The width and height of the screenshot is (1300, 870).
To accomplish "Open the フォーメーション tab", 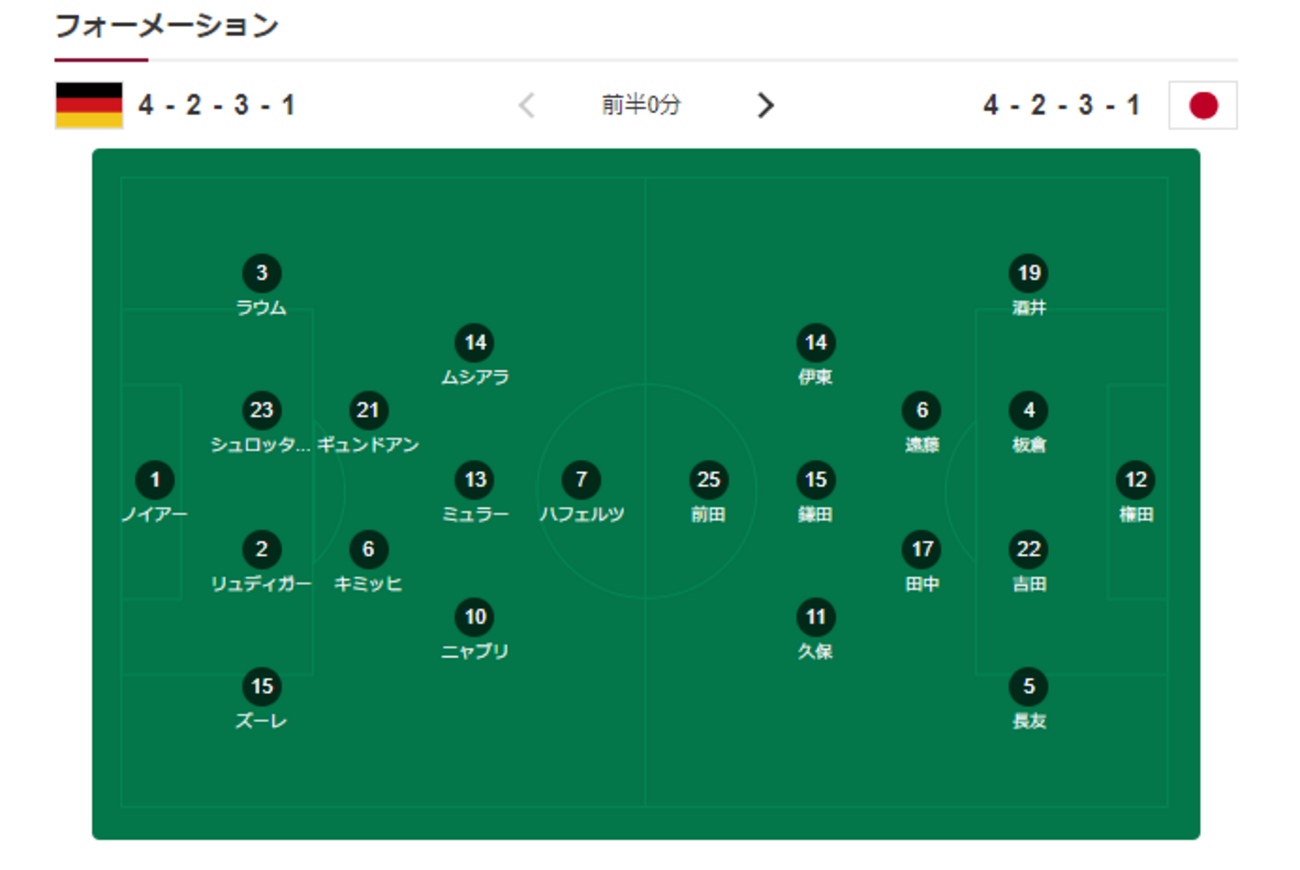I will click(x=166, y=27).
